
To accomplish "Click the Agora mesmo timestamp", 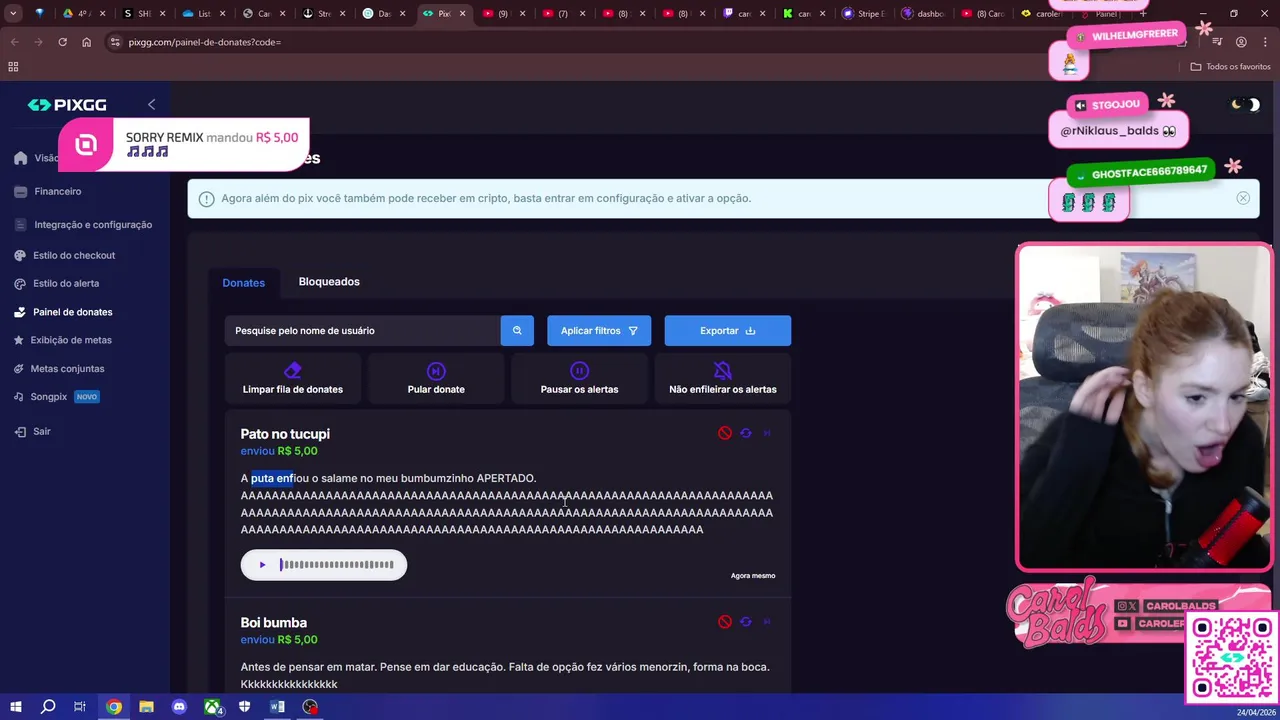I will pos(753,576).
